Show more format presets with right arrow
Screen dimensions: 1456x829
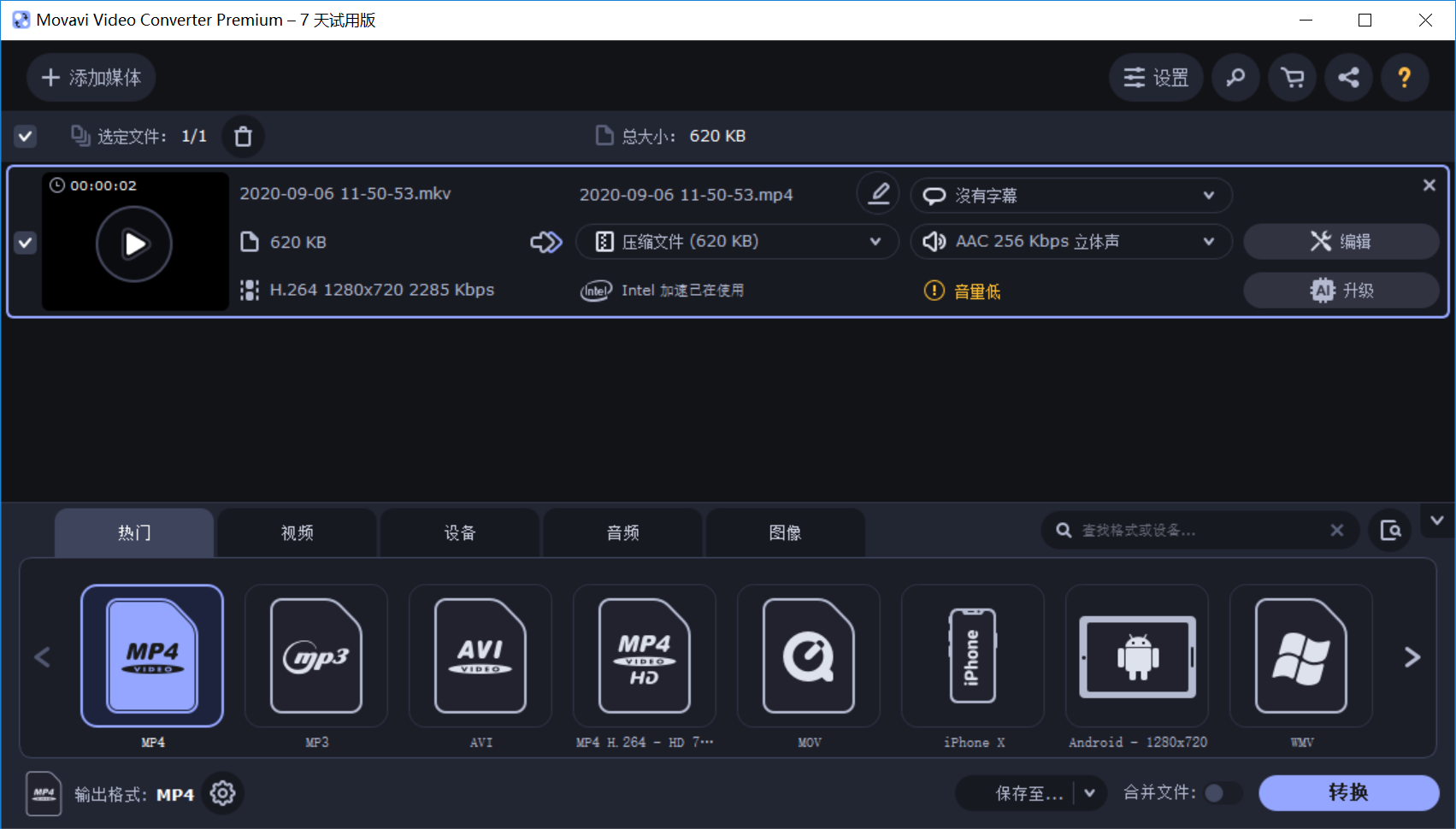coord(1412,657)
